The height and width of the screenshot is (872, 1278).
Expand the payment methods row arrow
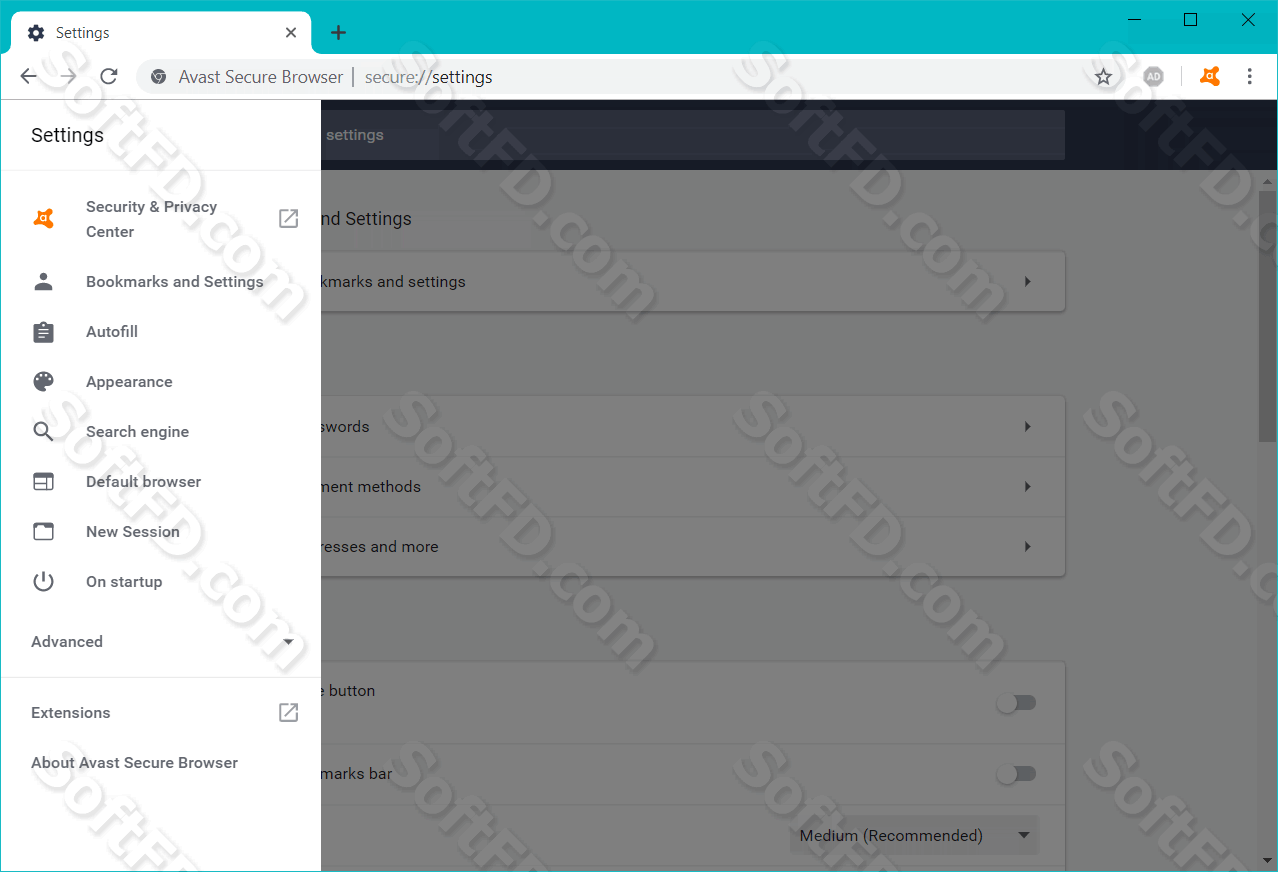pyautogui.click(x=1027, y=486)
